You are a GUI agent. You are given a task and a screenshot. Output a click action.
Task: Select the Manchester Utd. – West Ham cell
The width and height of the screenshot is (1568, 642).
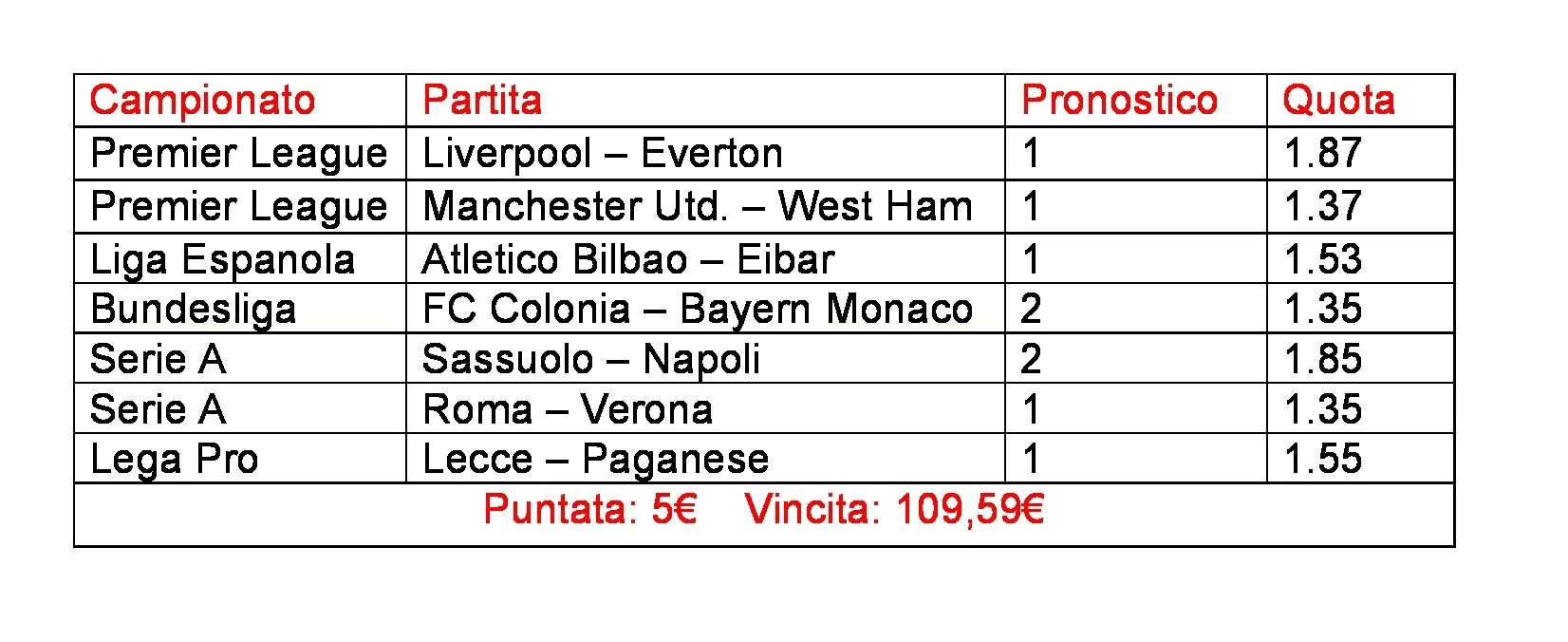[x=698, y=207]
